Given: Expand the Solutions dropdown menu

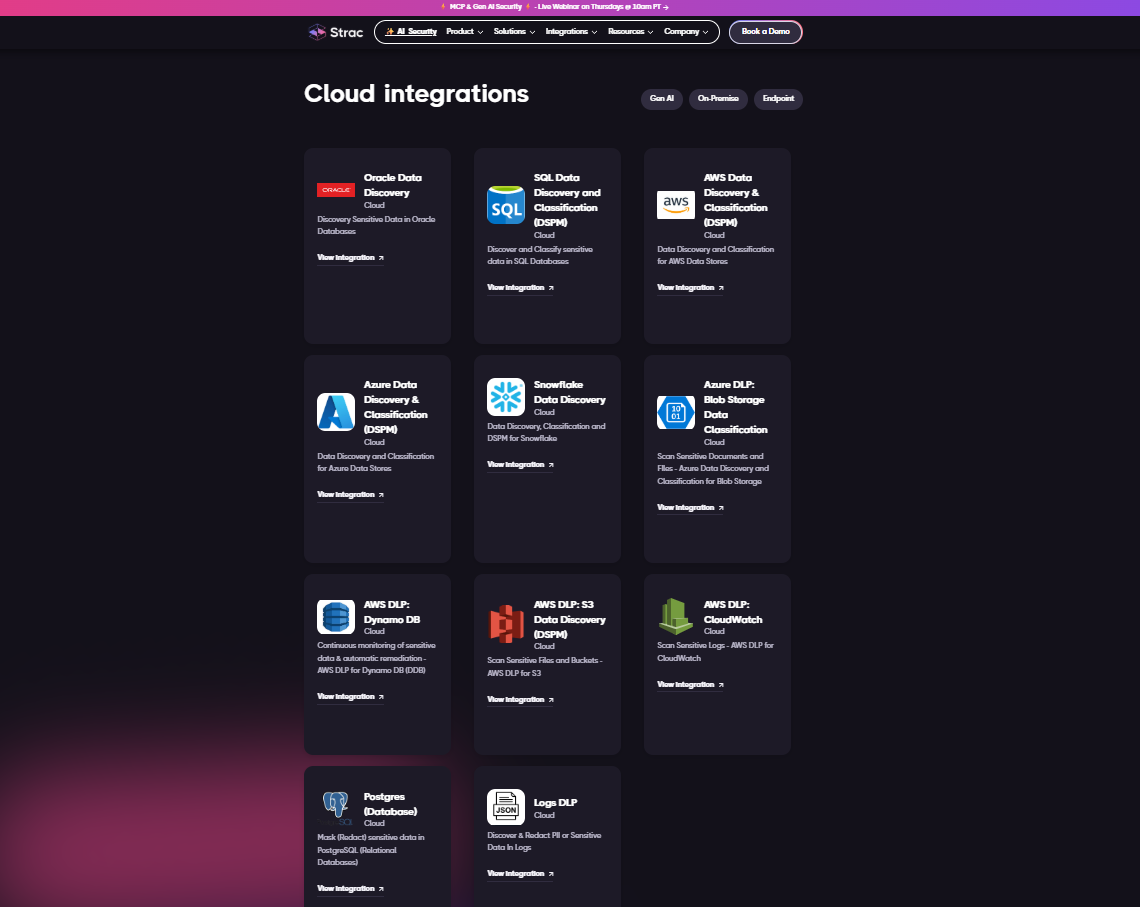Looking at the screenshot, I should tap(514, 32).
